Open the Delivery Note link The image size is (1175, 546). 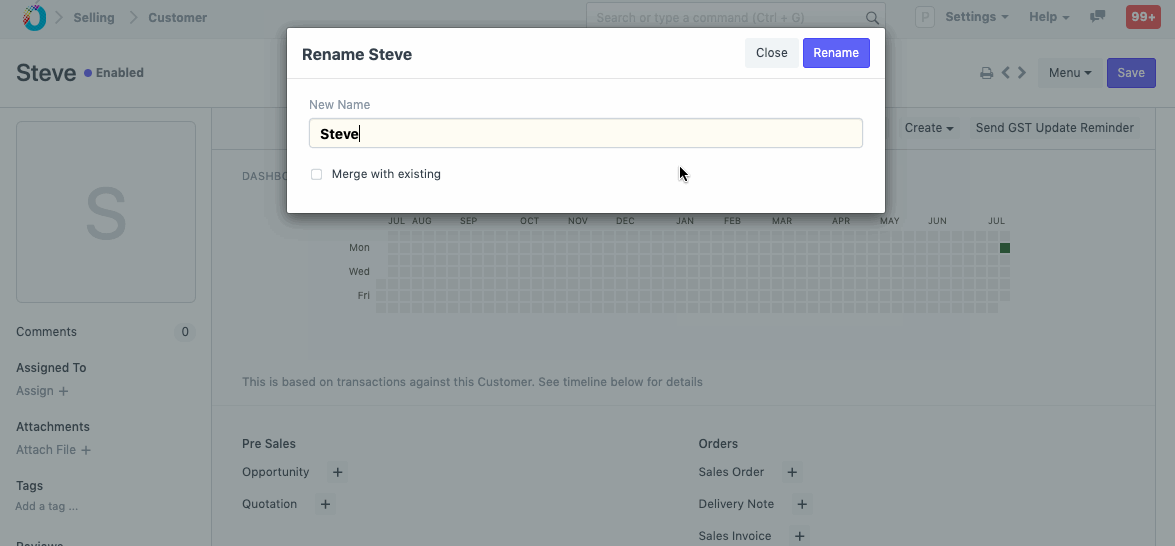pos(736,504)
